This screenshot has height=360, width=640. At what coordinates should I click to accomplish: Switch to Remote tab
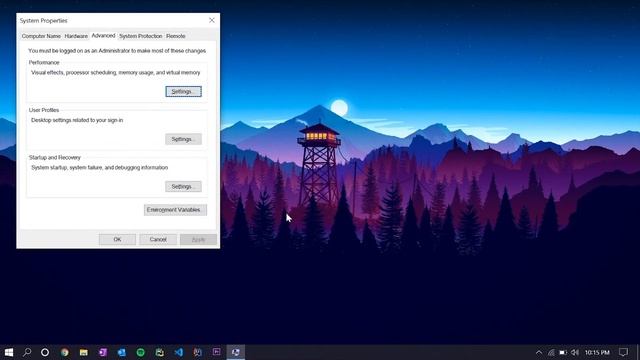176,36
